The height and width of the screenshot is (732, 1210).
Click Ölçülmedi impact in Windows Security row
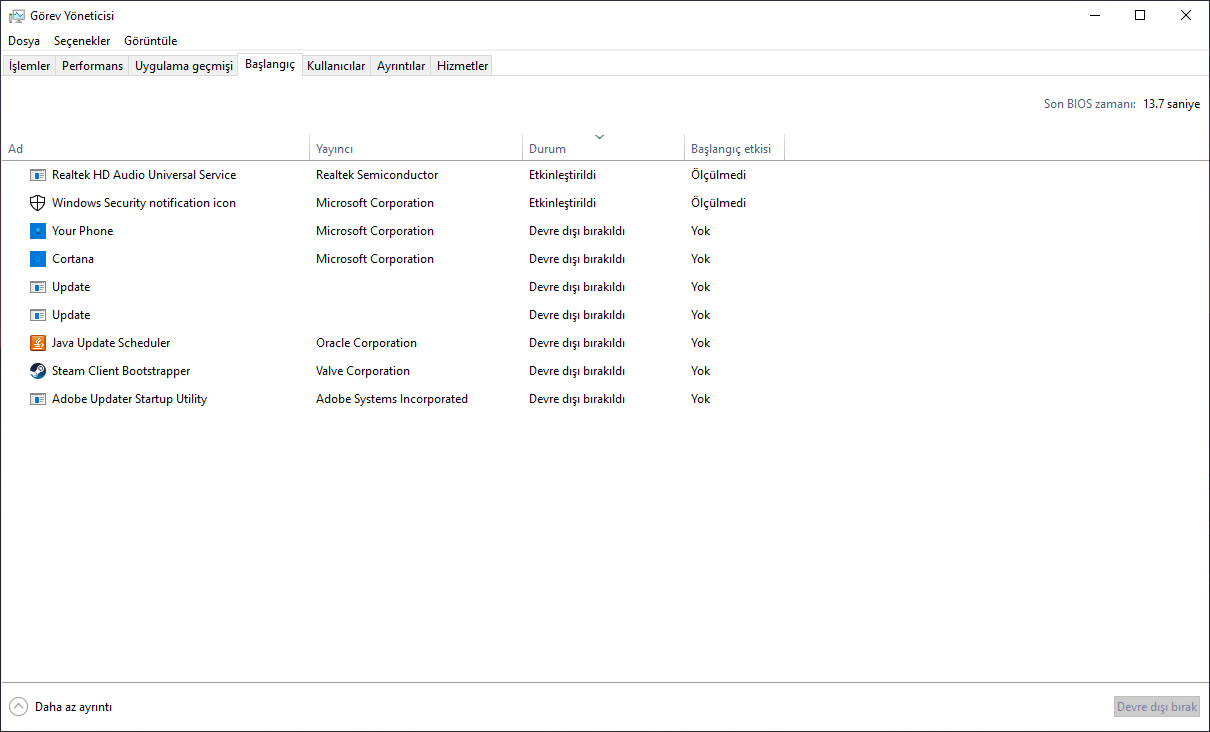[718, 203]
